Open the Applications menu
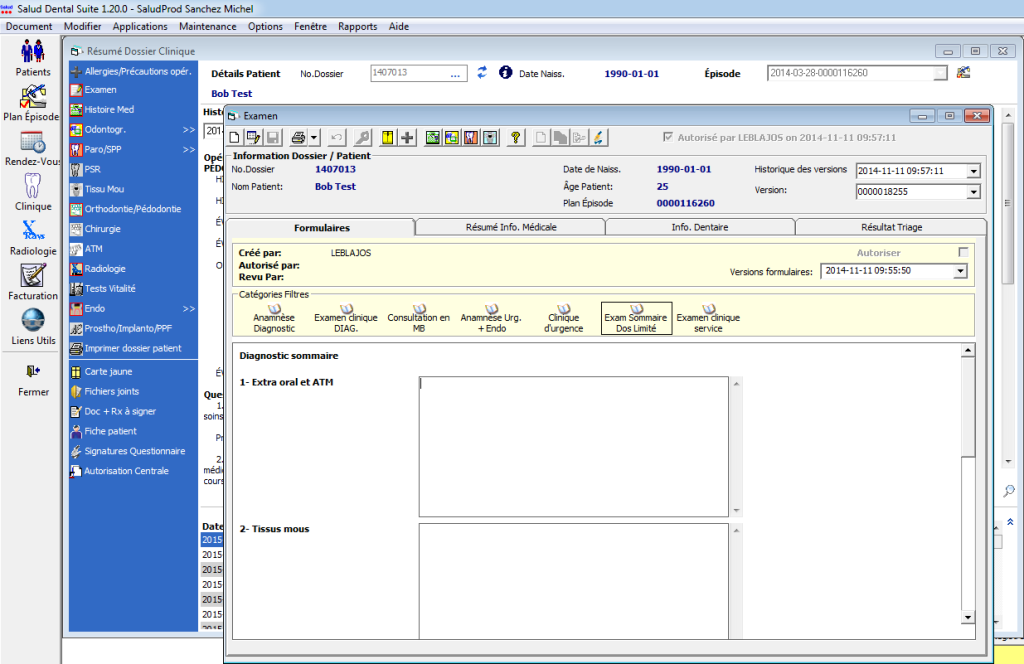The image size is (1024, 664). (140, 27)
